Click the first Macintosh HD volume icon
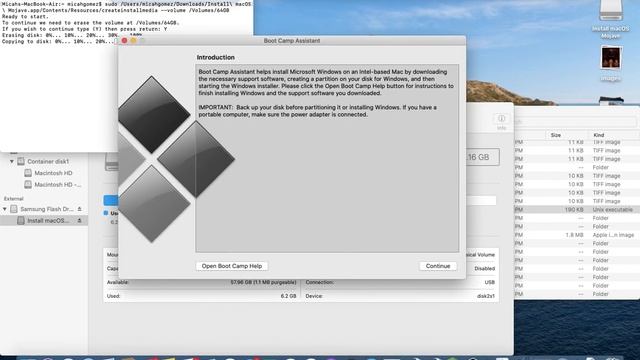 tap(28, 173)
